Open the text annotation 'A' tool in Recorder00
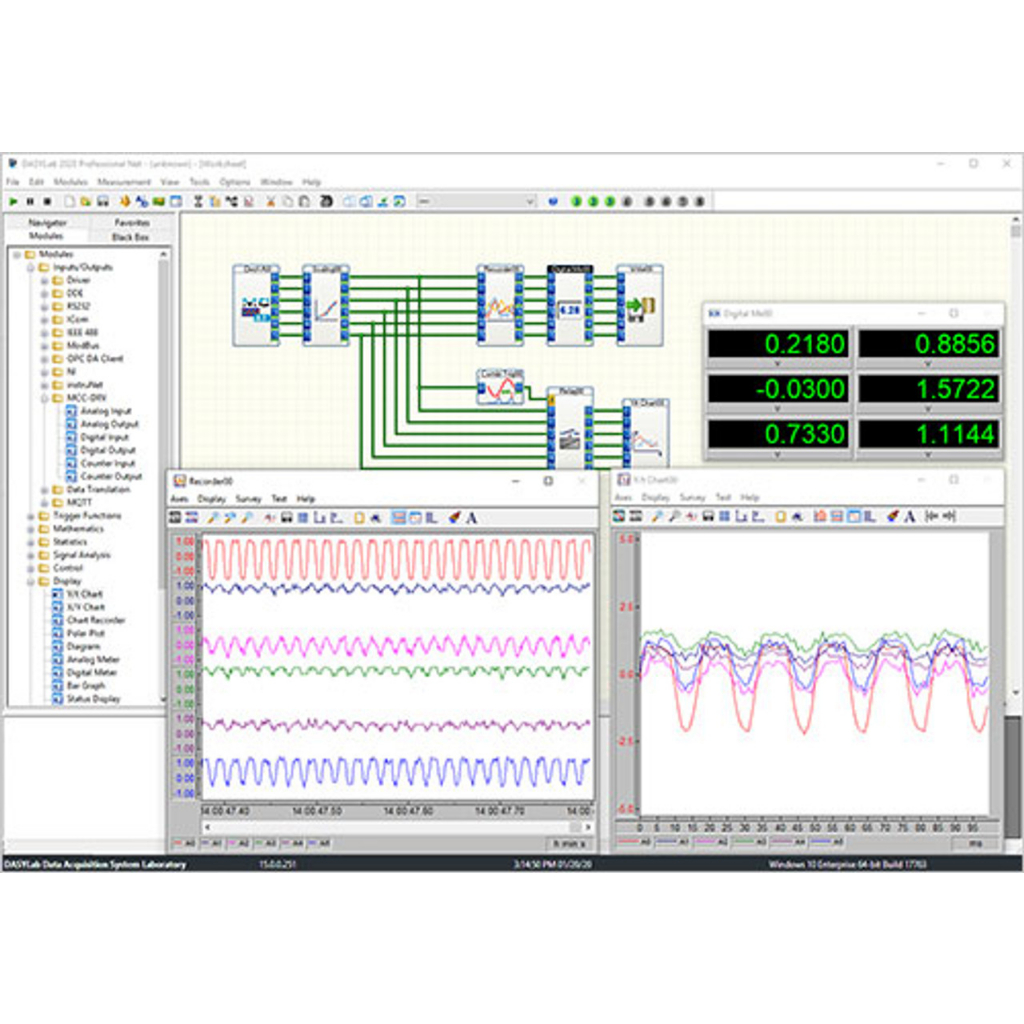 471,517
